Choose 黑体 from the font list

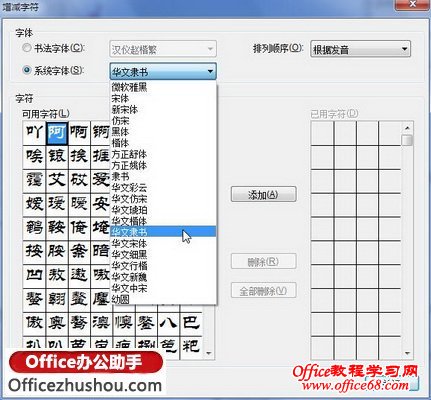click(163, 132)
